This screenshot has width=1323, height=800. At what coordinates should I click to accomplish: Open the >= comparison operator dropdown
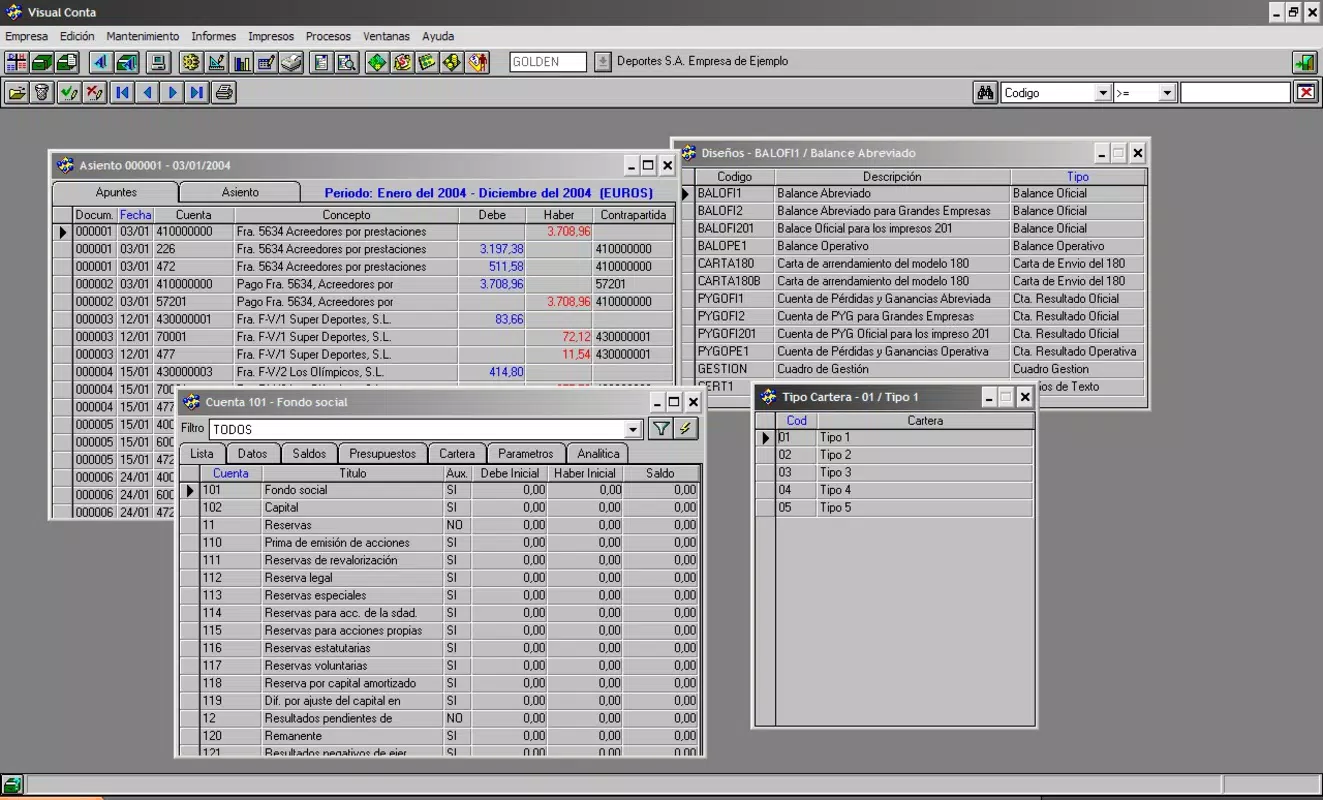point(1167,93)
